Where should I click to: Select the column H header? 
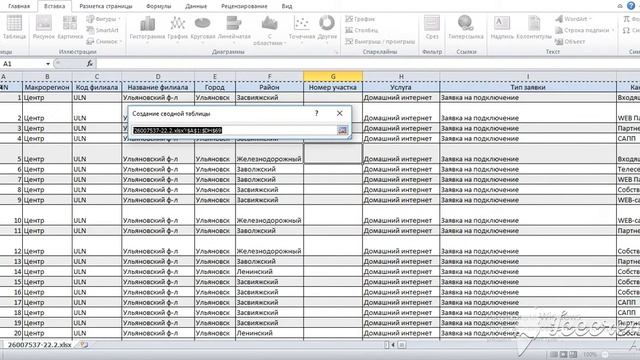click(401, 76)
